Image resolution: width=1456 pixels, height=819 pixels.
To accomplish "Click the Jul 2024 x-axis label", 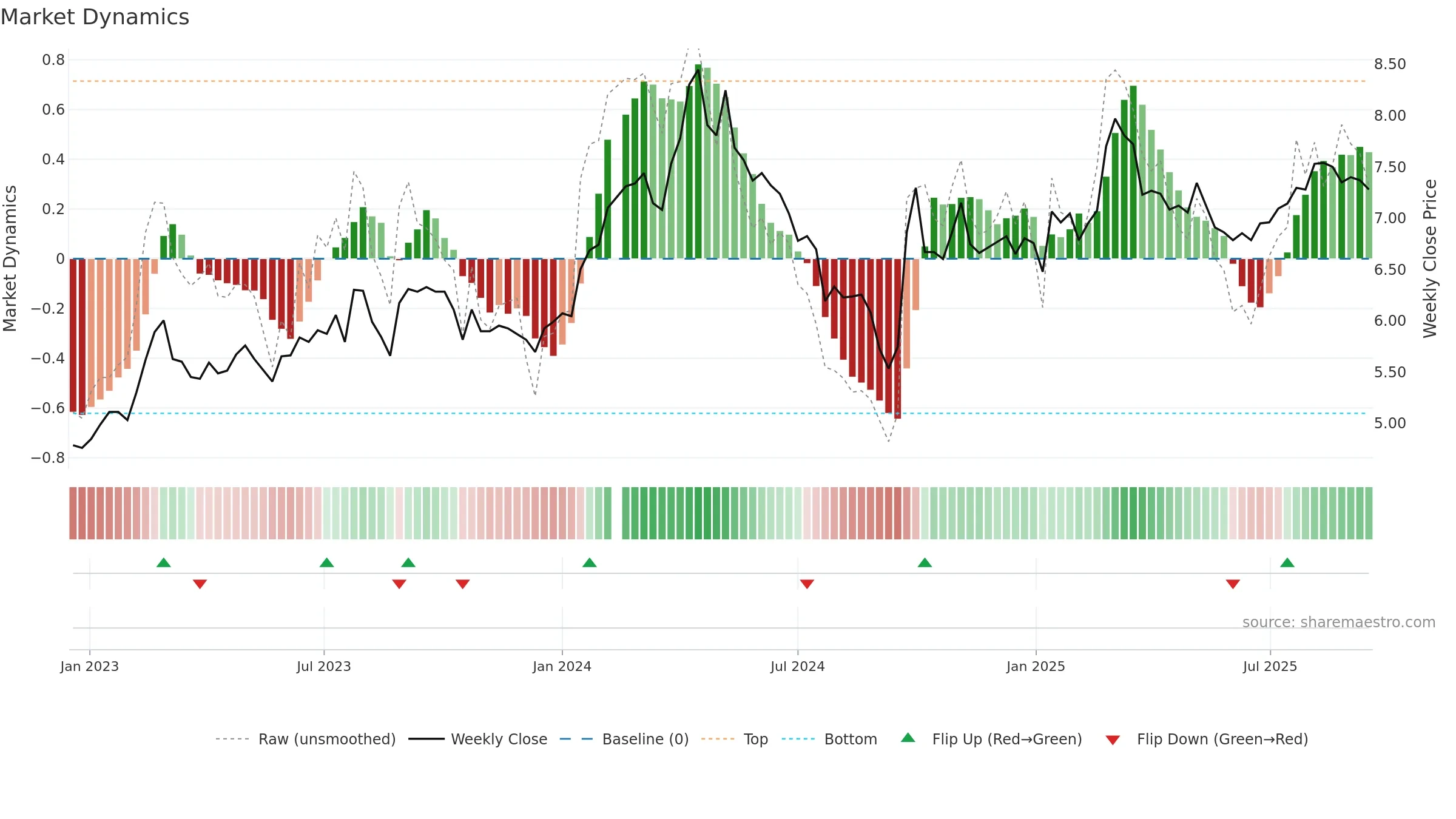I will click(x=798, y=666).
